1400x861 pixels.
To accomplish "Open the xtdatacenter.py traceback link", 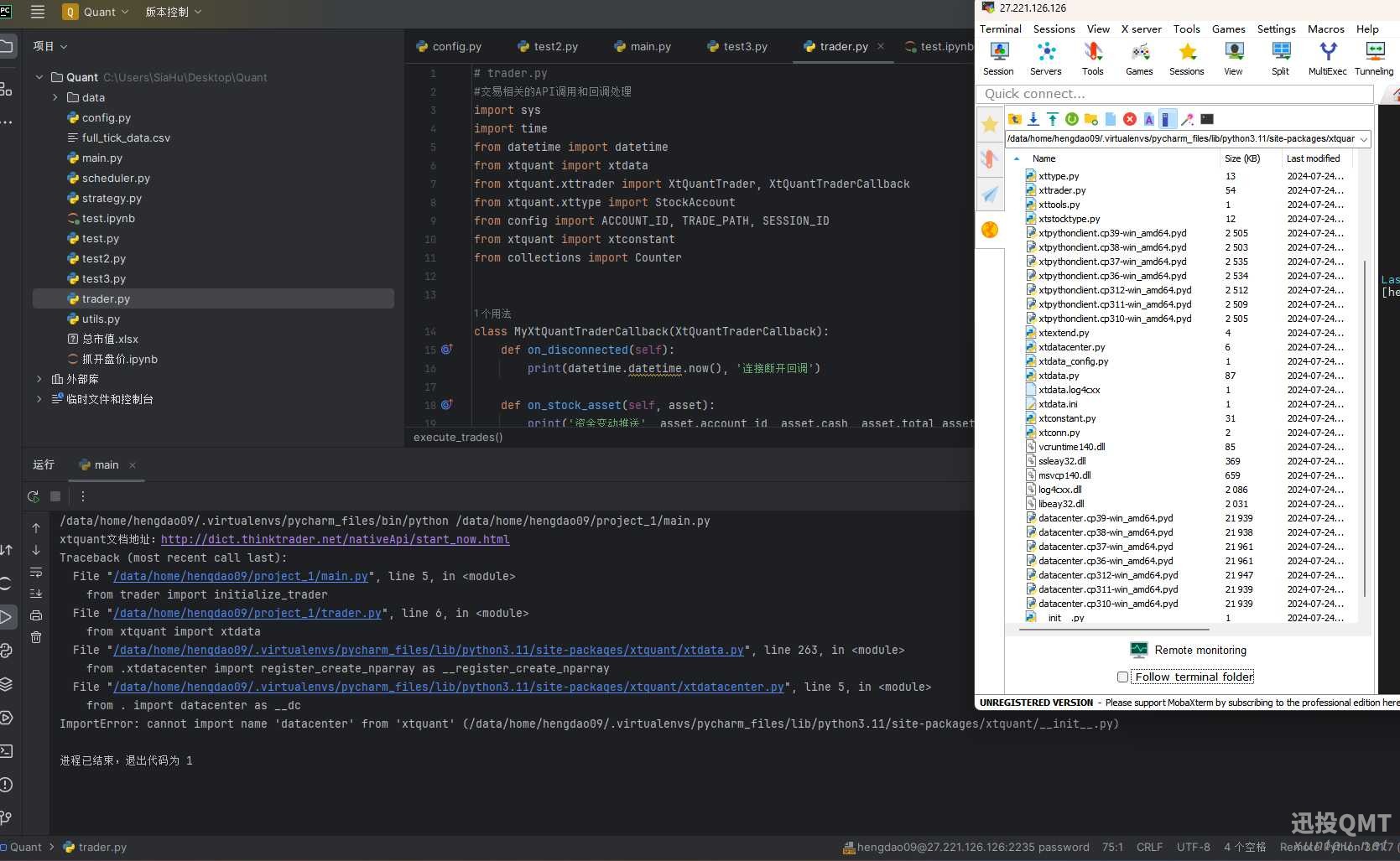I will click(x=450, y=687).
